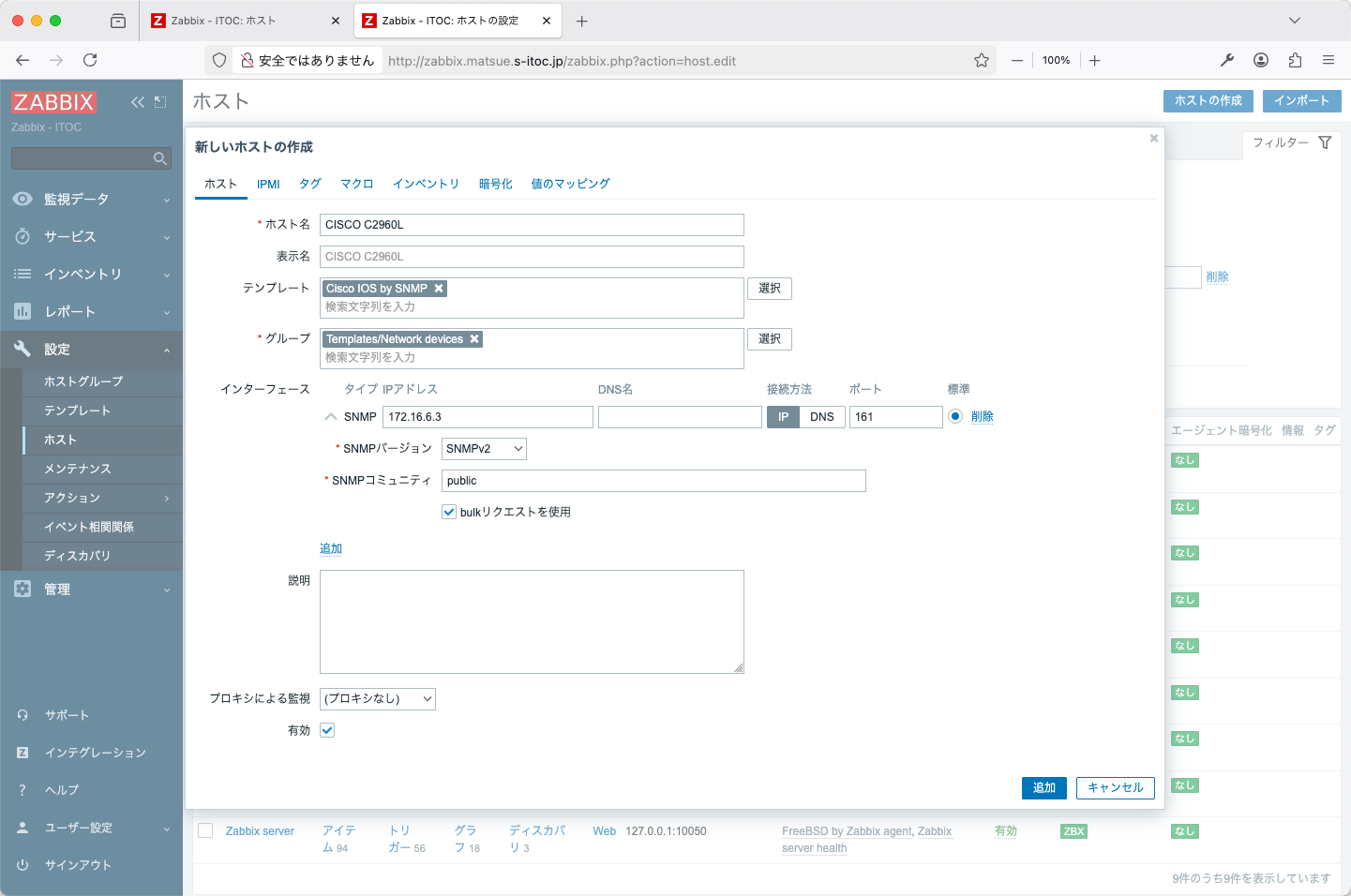
Task: Open the SNMPバージョン dropdown
Action: point(484,449)
